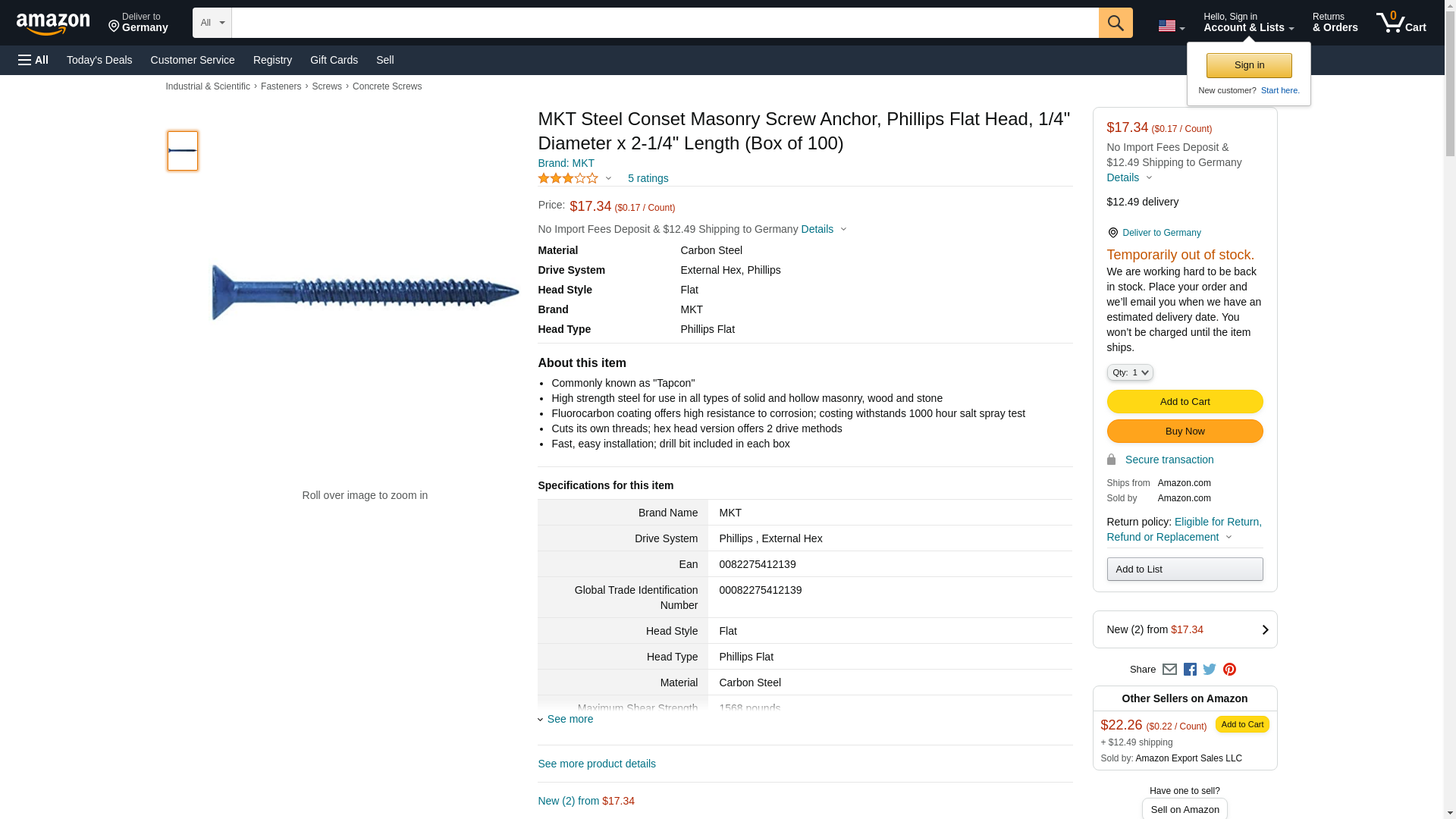Share product on Facebook
Screen dimensions: 1456x819
(1190, 670)
